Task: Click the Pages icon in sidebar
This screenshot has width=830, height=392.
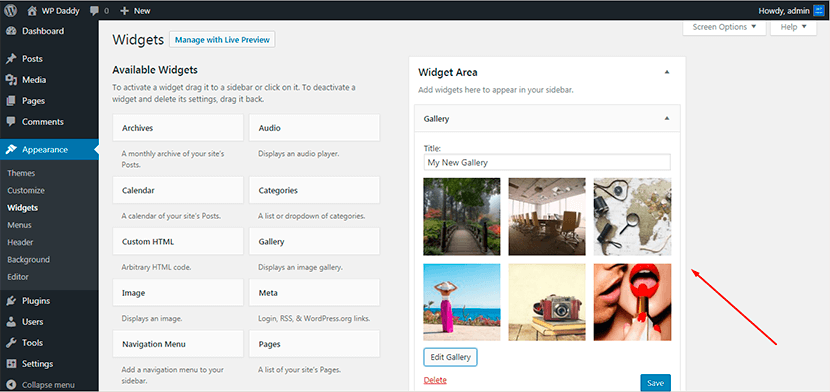Action: 11,101
